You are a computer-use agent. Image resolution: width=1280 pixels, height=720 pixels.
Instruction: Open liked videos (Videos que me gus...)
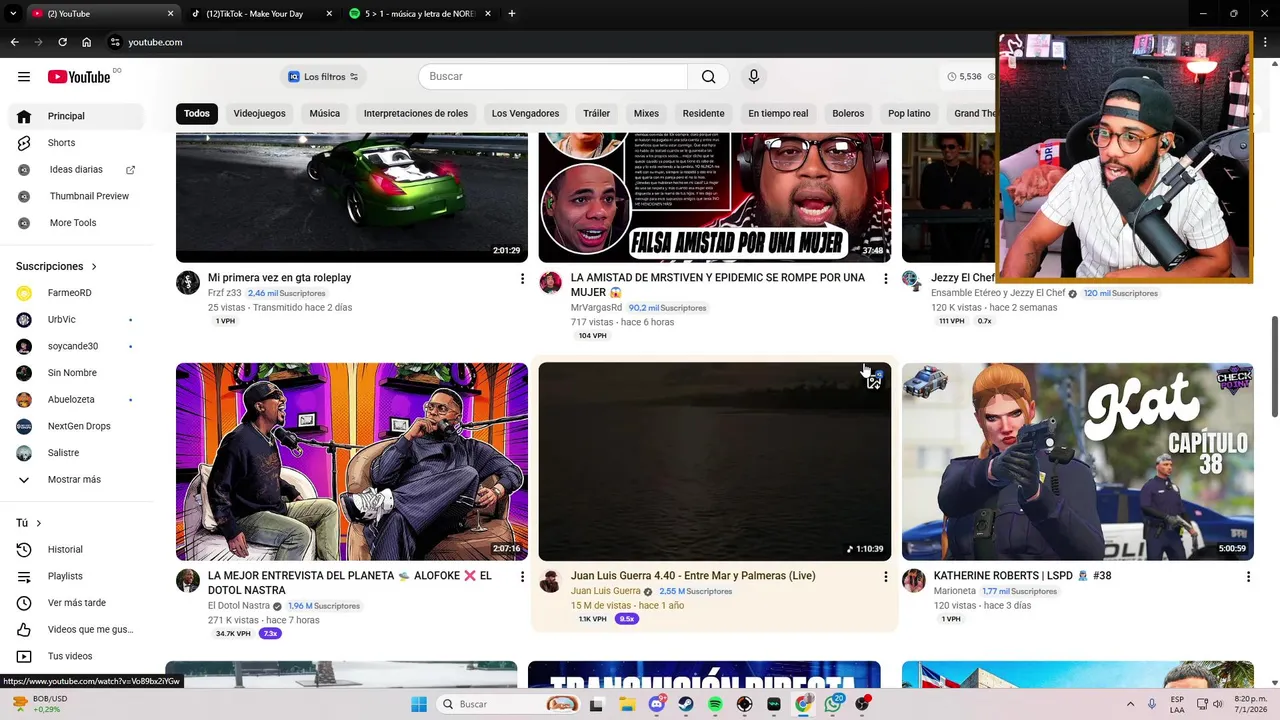click(x=76, y=629)
